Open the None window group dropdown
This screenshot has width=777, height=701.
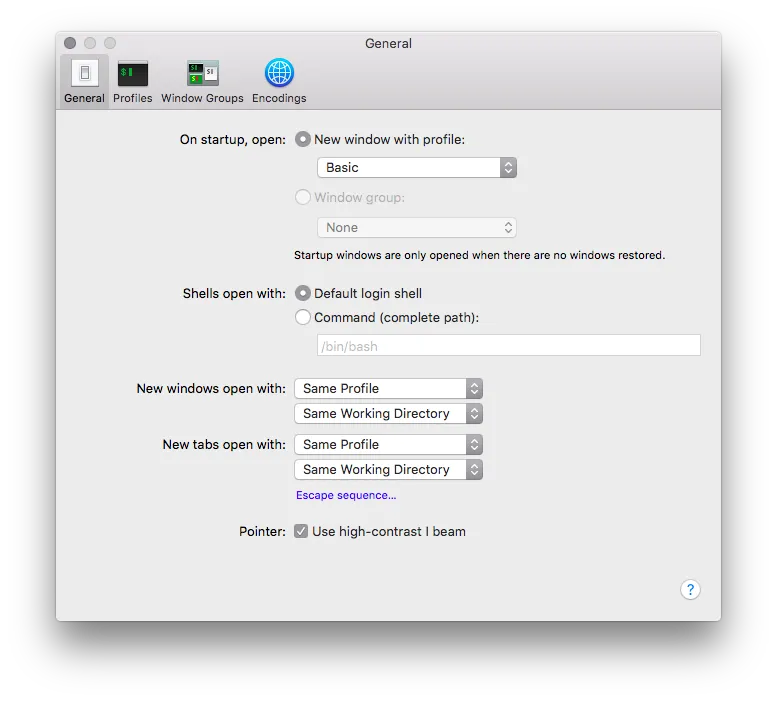tap(417, 227)
